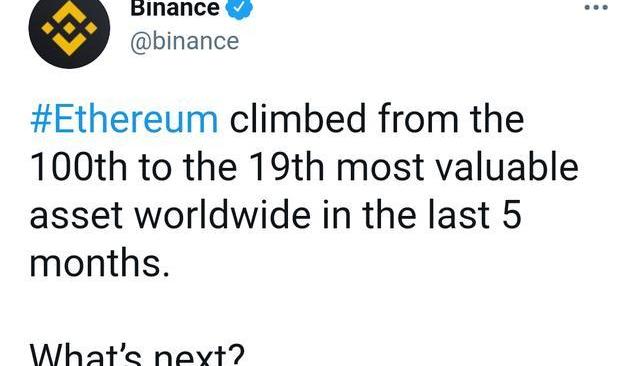640x366 pixels.
Task: Click the "19th" ranking text
Action: click(x=286, y=167)
